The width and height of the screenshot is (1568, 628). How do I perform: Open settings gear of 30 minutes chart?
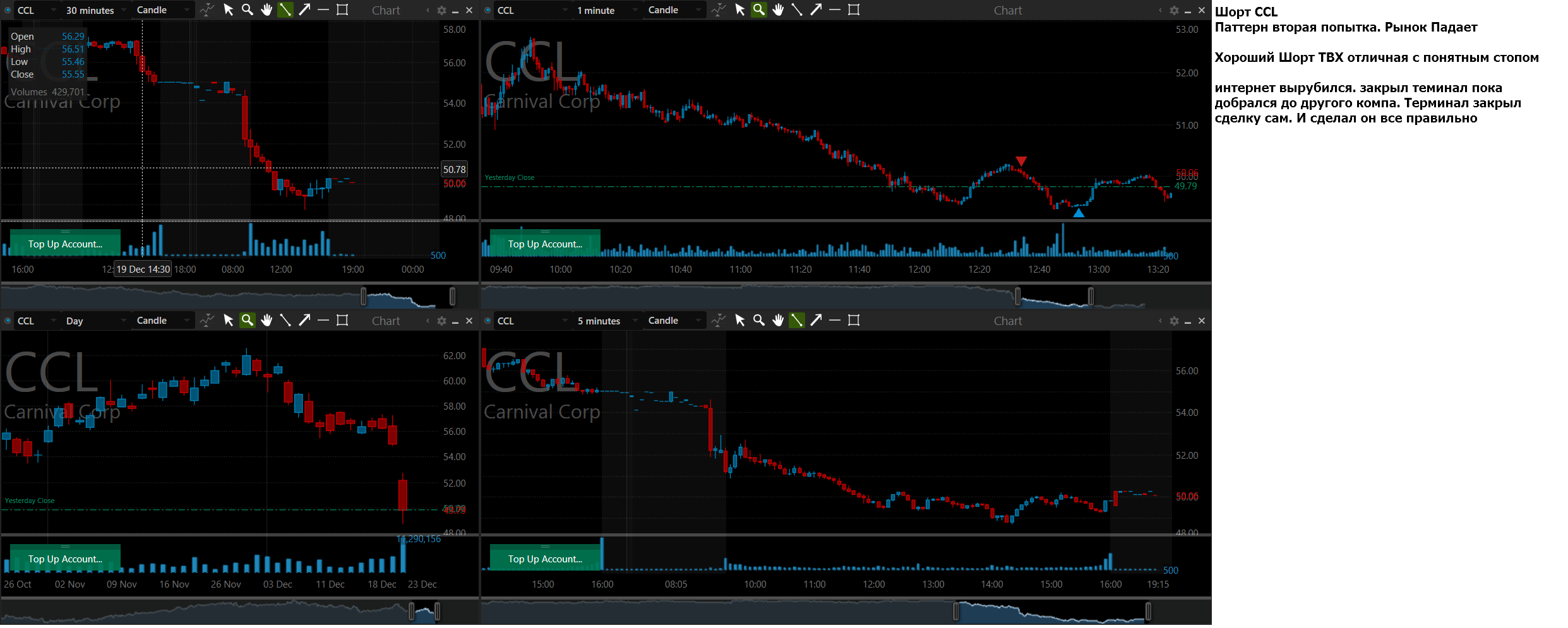click(x=441, y=10)
